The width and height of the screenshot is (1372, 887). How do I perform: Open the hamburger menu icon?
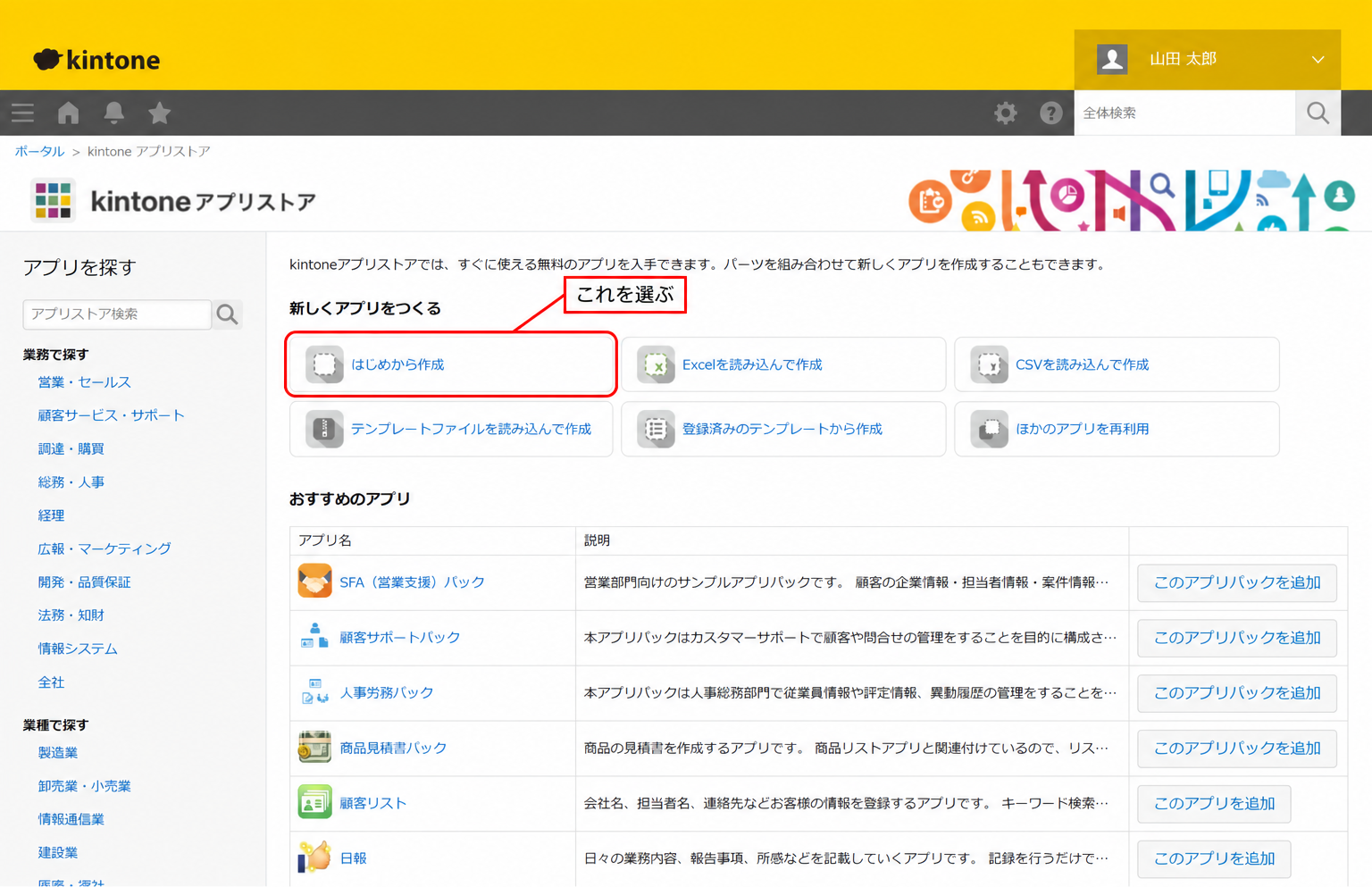[23, 113]
